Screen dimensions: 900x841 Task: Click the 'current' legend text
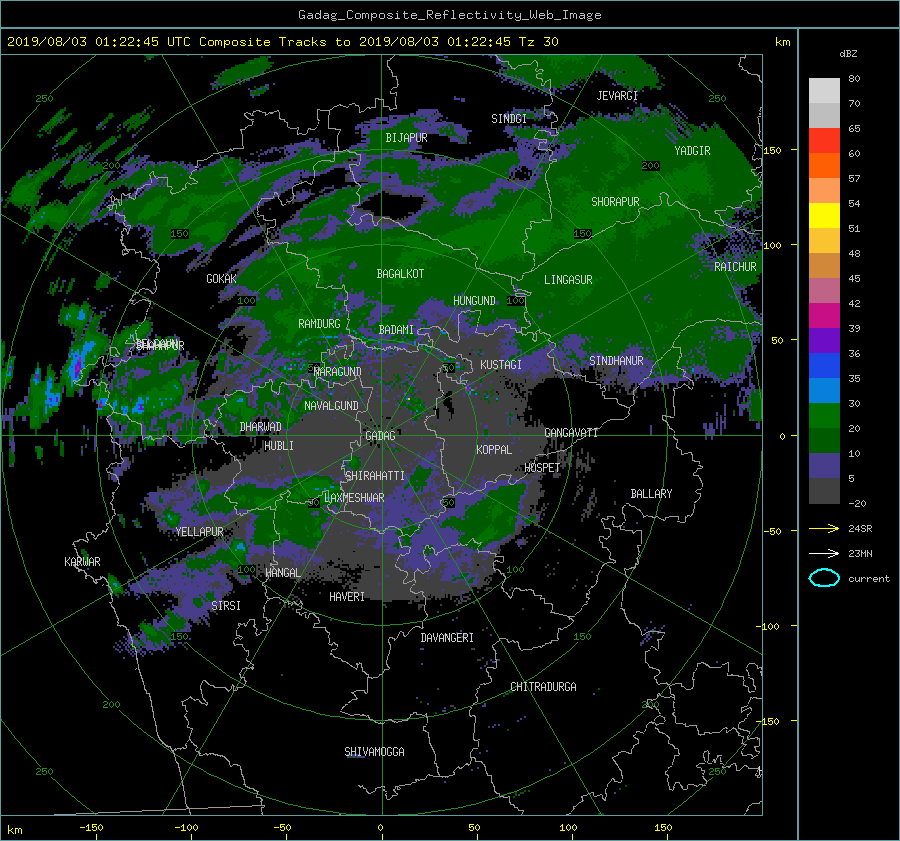tap(869, 579)
